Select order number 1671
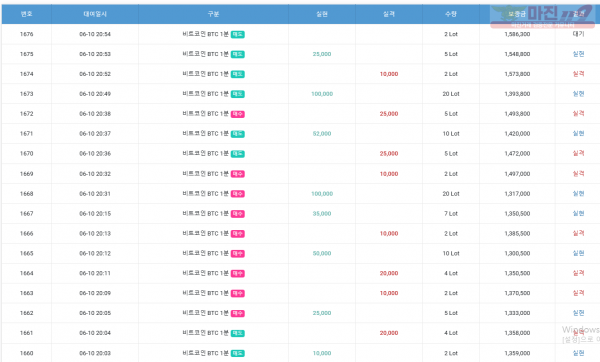 tap(26, 134)
